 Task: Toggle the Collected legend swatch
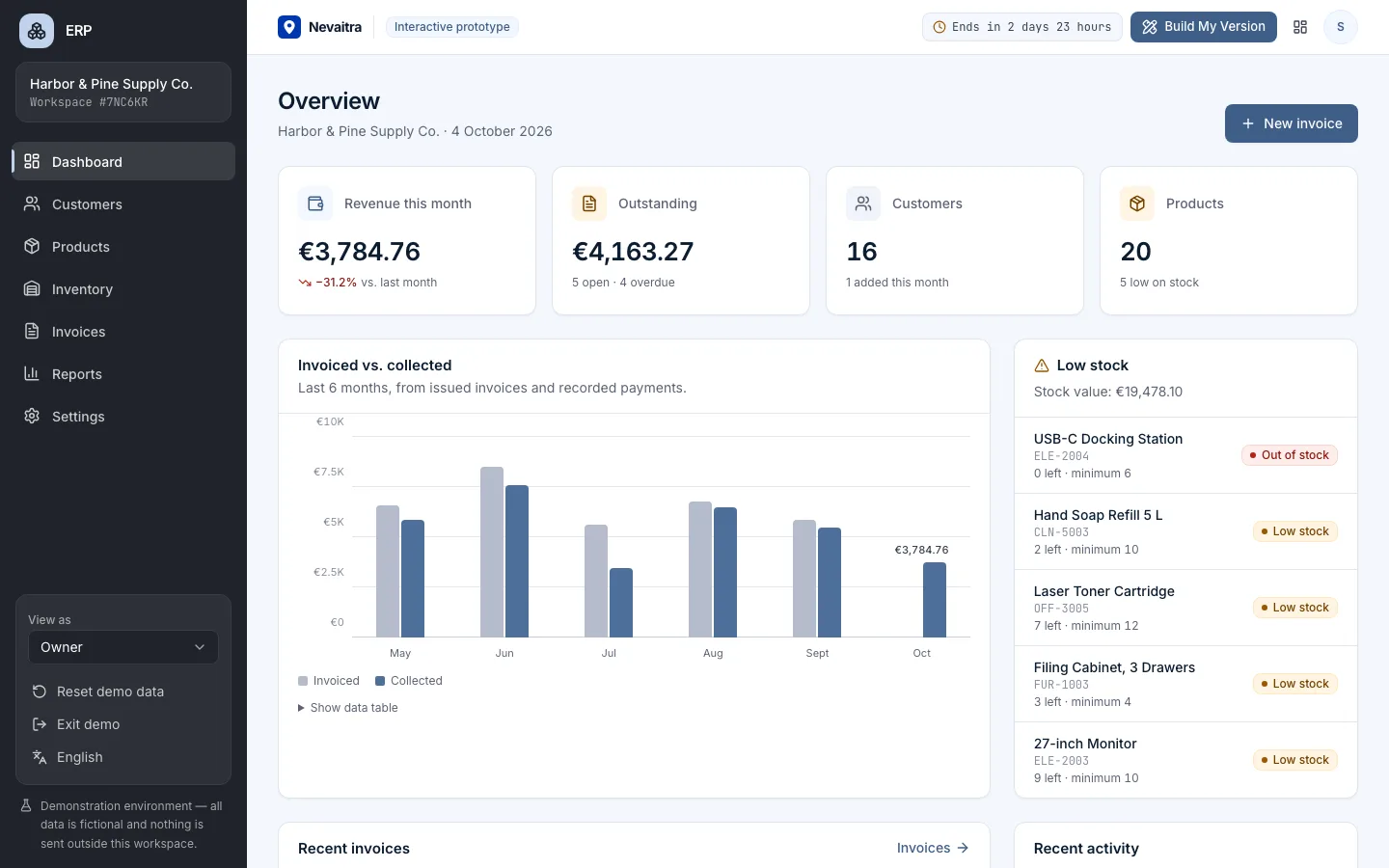click(x=380, y=681)
